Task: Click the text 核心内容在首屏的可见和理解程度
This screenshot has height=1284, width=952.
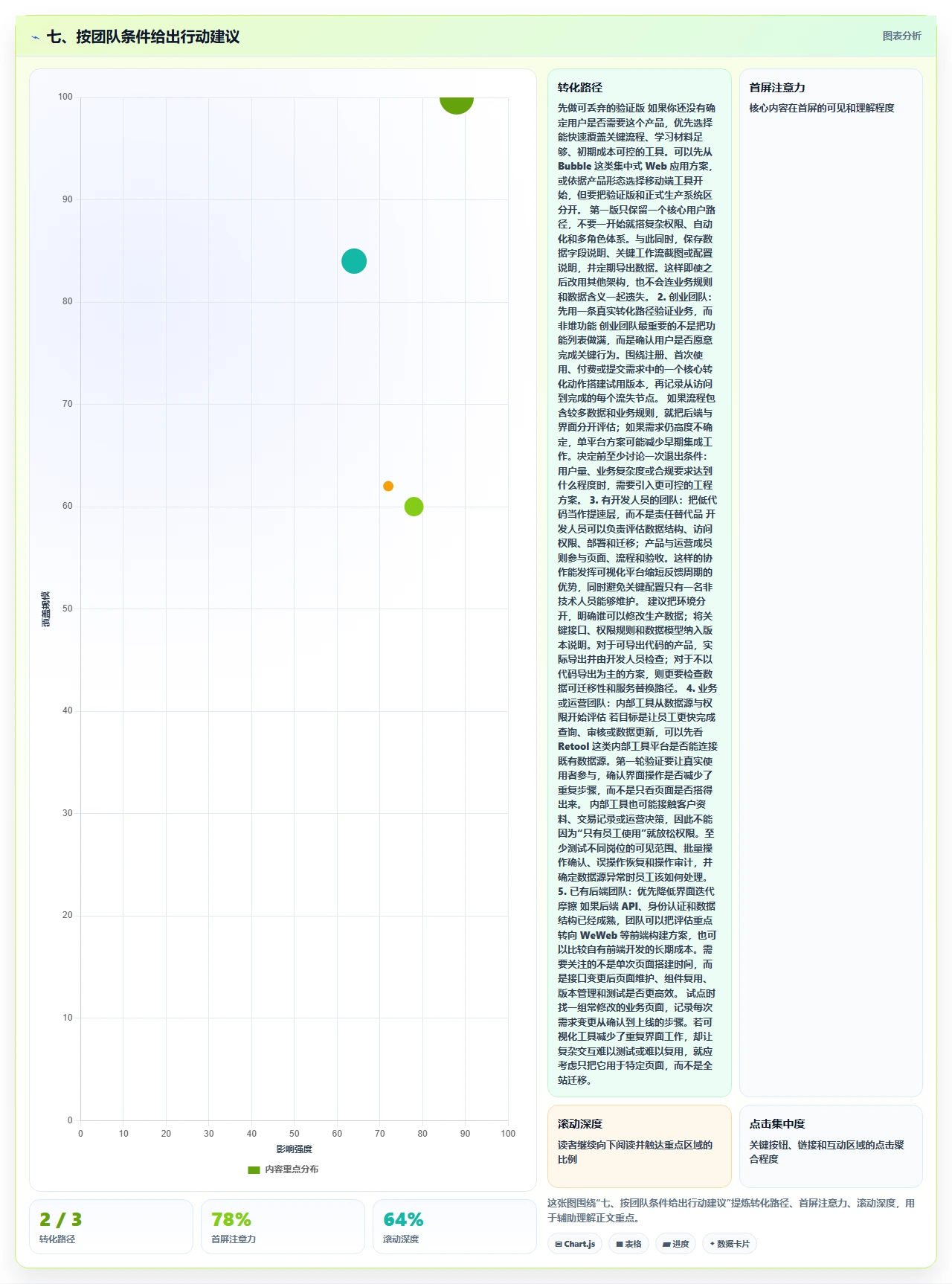Action: coord(821,108)
